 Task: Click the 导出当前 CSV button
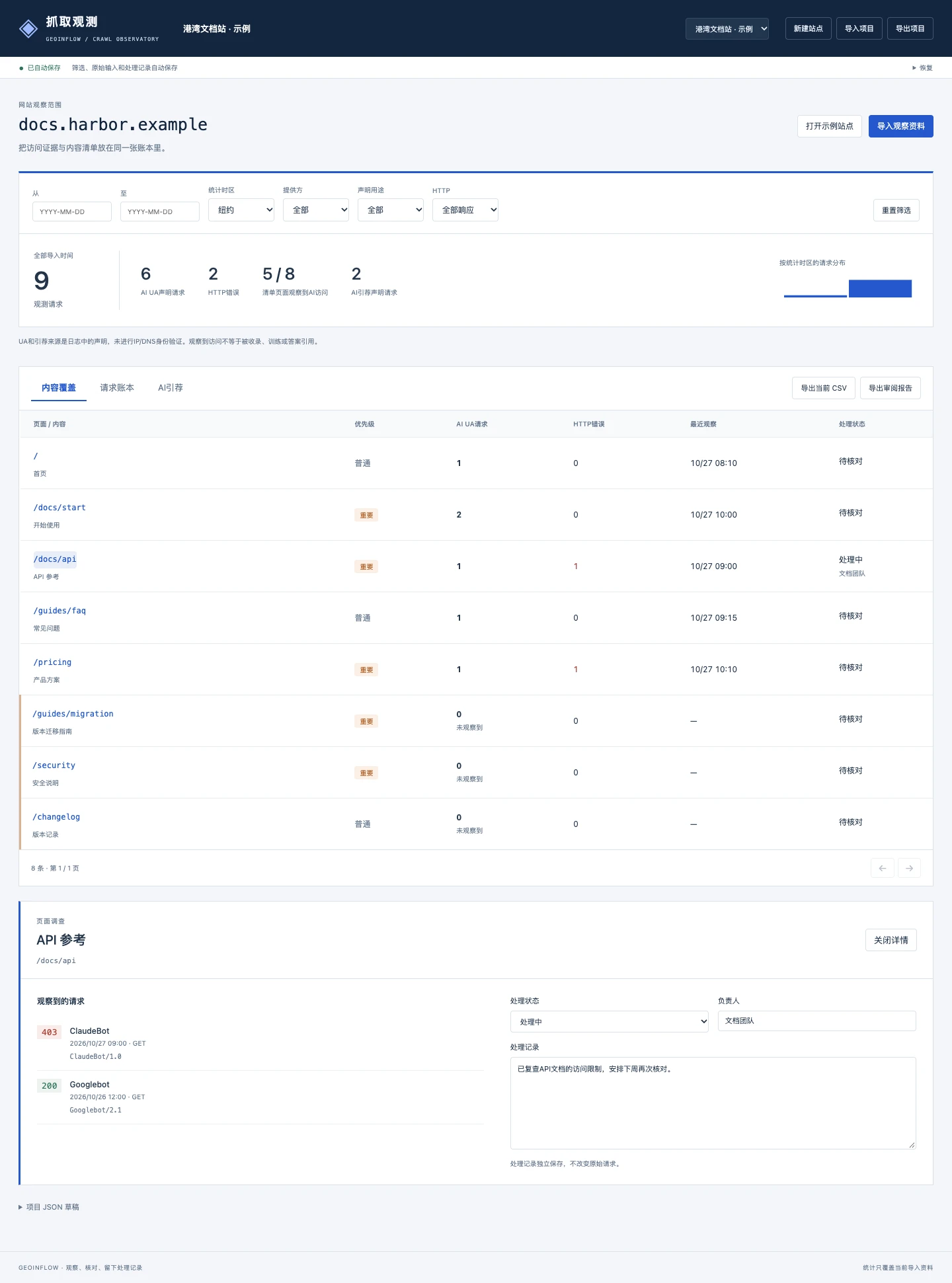point(824,388)
